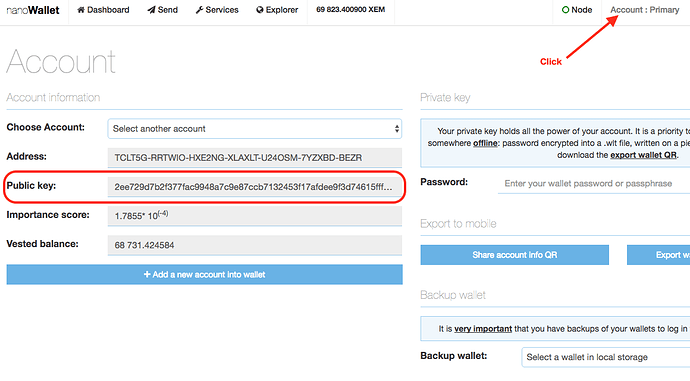The width and height of the screenshot is (690, 381).
Task: Open the Choose Account dropdown
Action: pos(255,129)
